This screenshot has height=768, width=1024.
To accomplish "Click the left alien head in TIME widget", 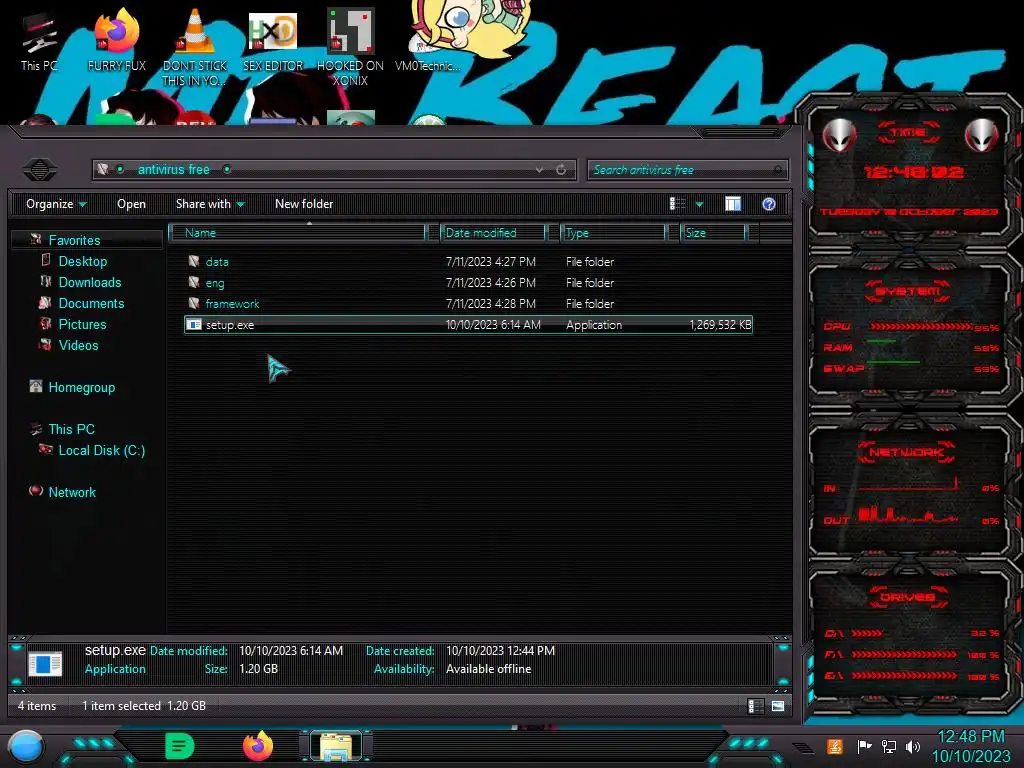I will pyautogui.click(x=839, y=135).
